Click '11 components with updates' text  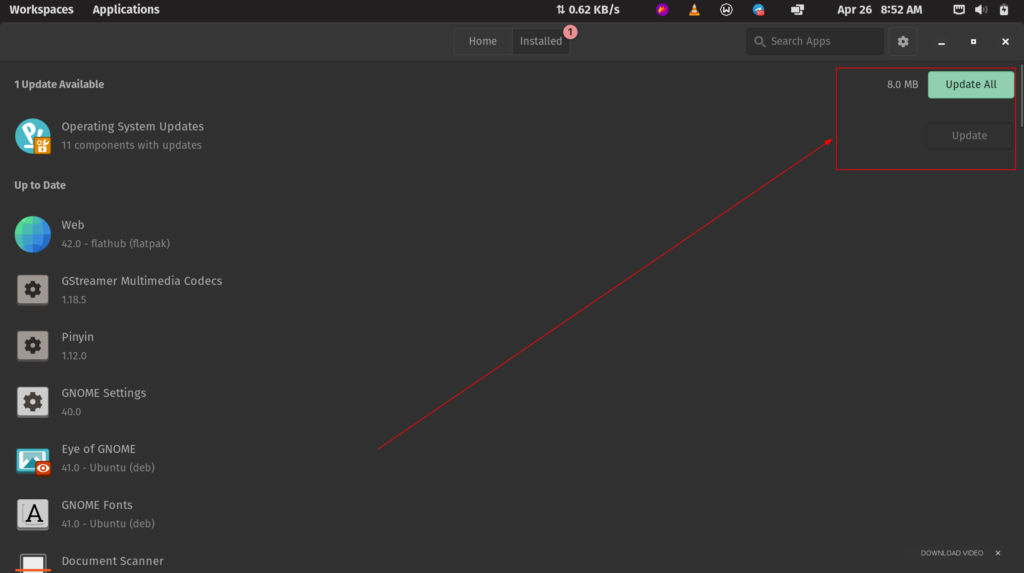tap(131, 146)
